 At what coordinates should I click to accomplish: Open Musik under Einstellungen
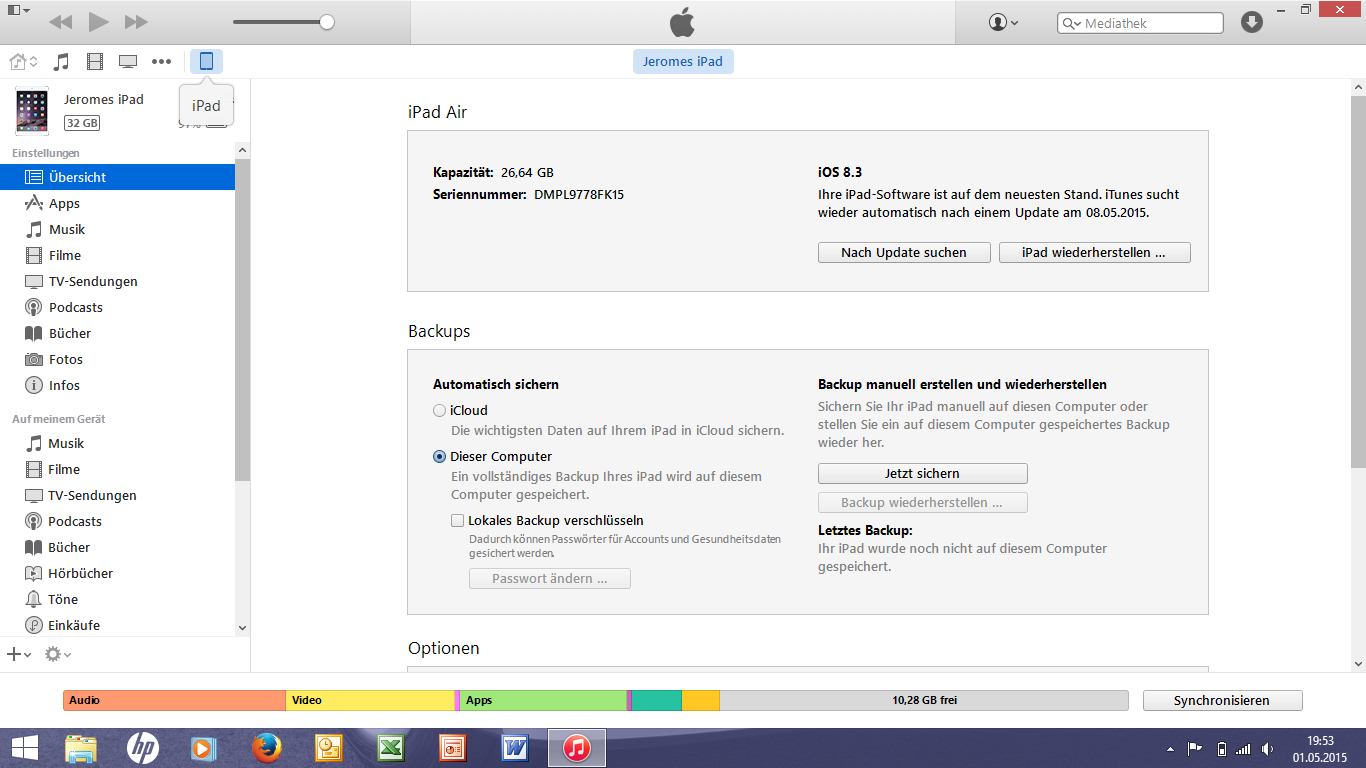coord(118,229)
